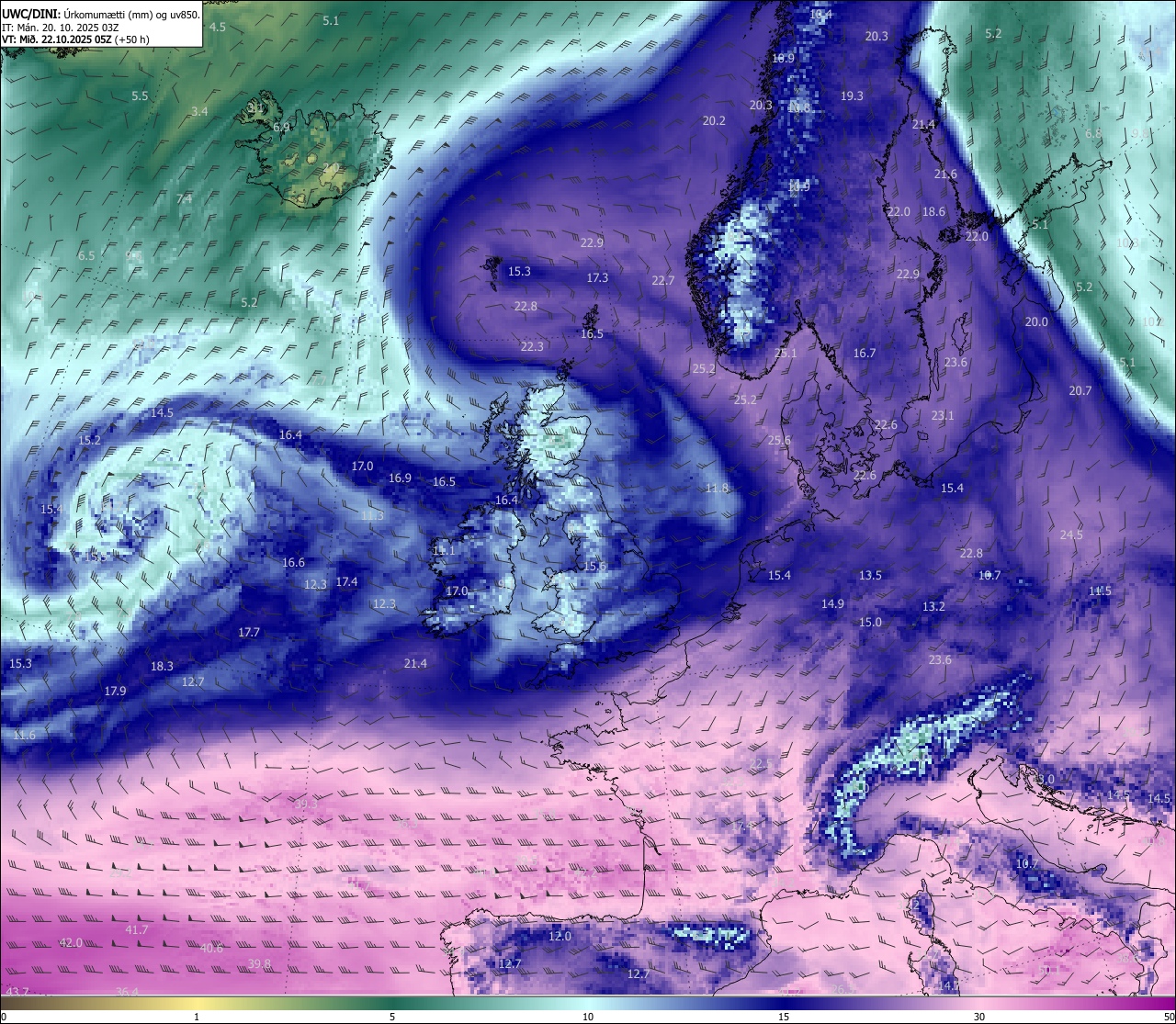Image resolution: width=1176 pixels, height=1024 pixels.
Task: Click the map value 39.3
Action: coord(306,804)
